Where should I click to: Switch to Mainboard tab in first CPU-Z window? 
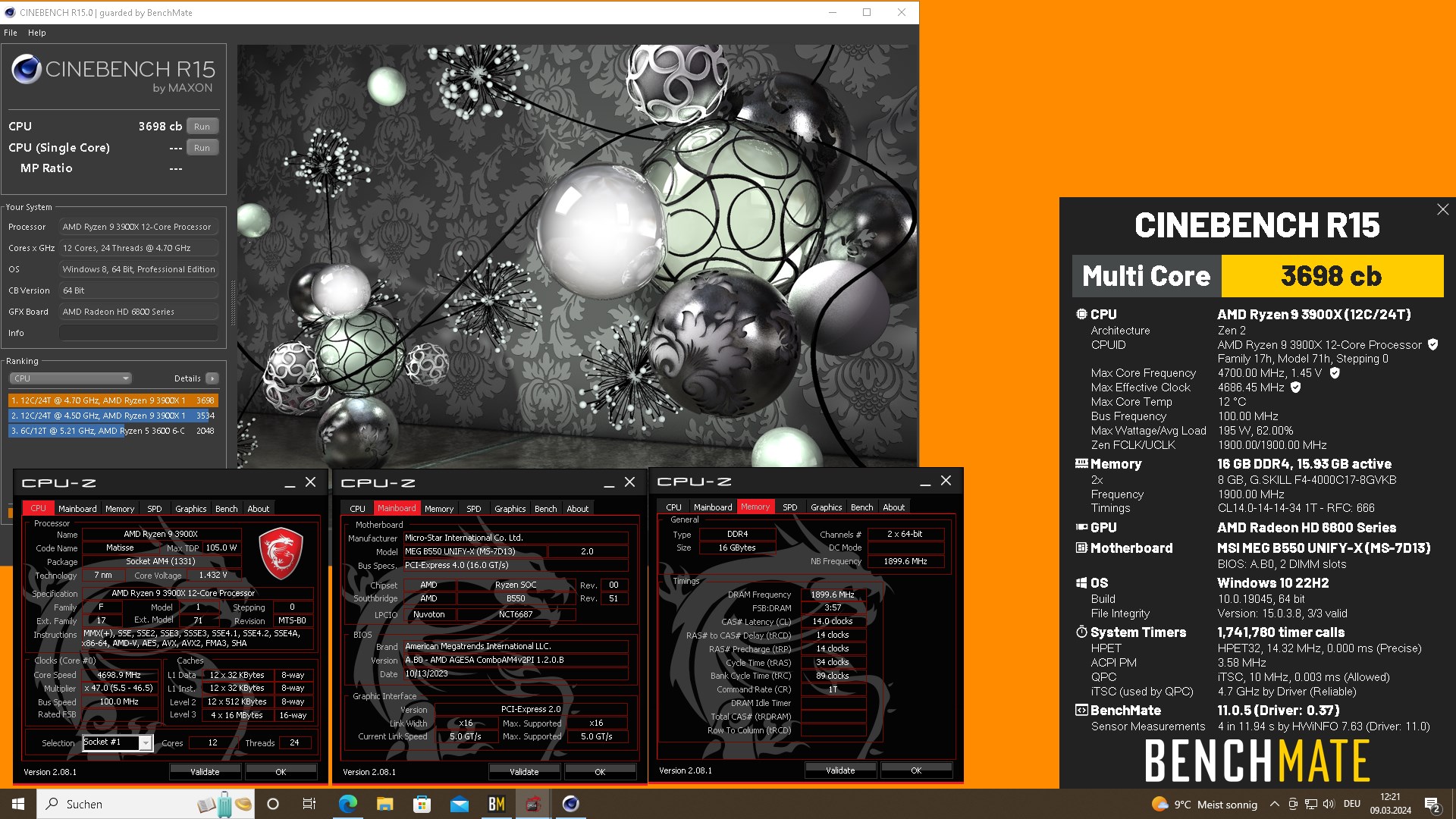click(77, 509)
